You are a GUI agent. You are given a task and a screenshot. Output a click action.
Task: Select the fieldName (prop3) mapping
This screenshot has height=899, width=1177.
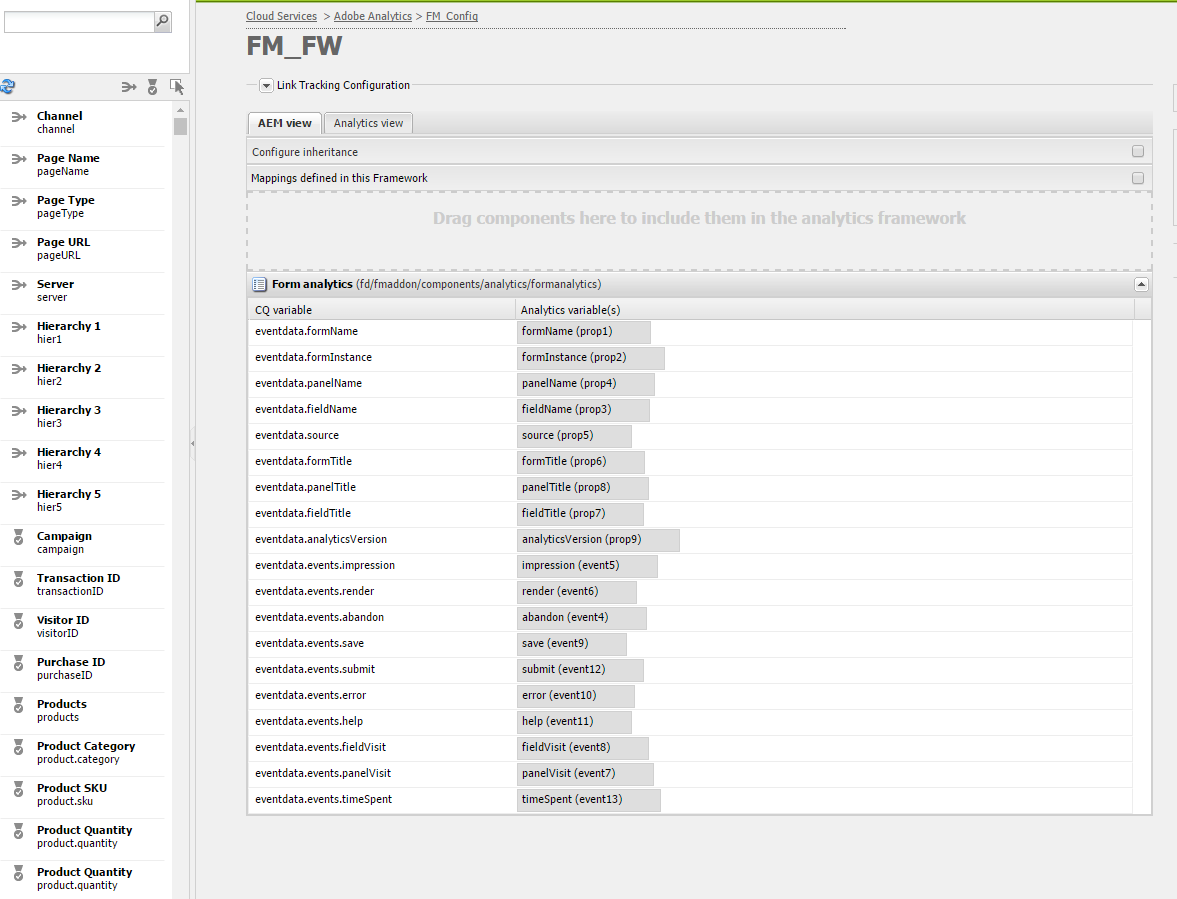click(583, 410)
